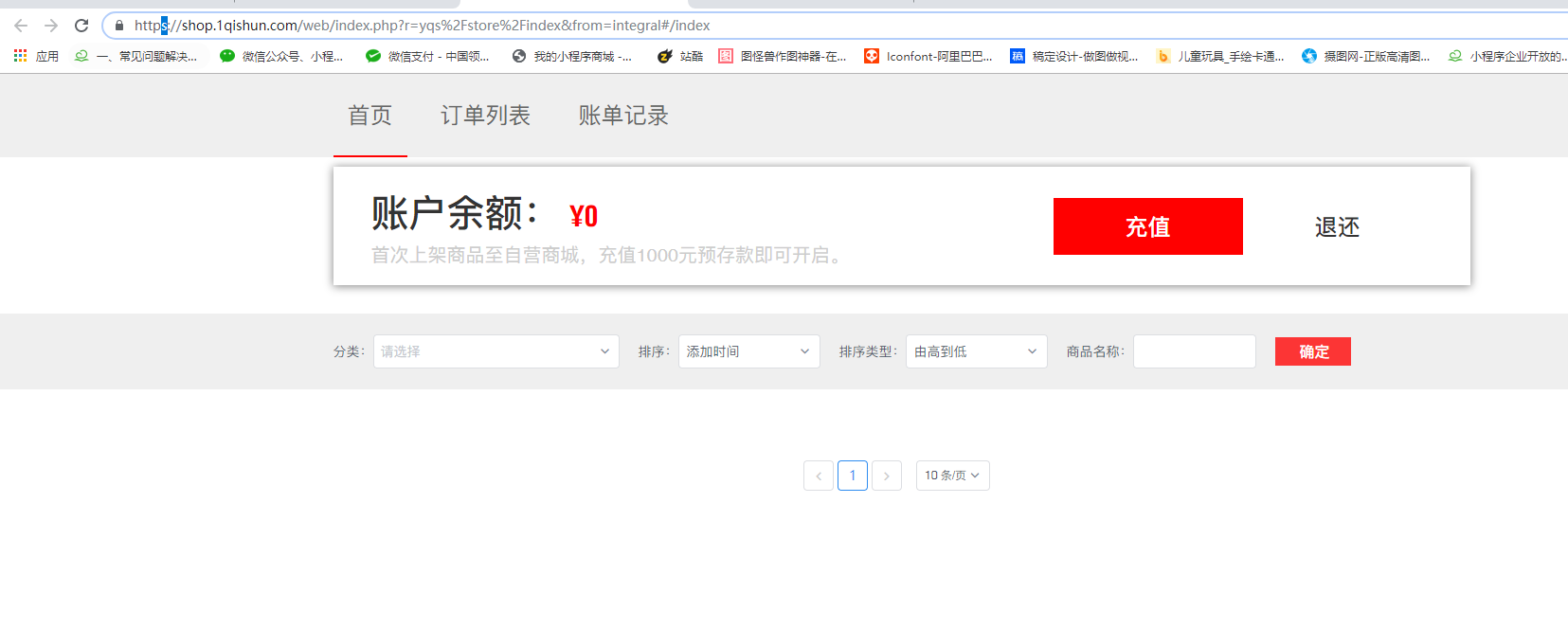Click the URL address bar

(834, 26)
